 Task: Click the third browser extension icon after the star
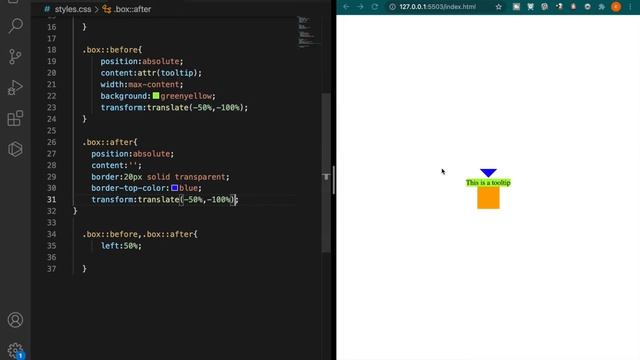click(x=544, y=7)
